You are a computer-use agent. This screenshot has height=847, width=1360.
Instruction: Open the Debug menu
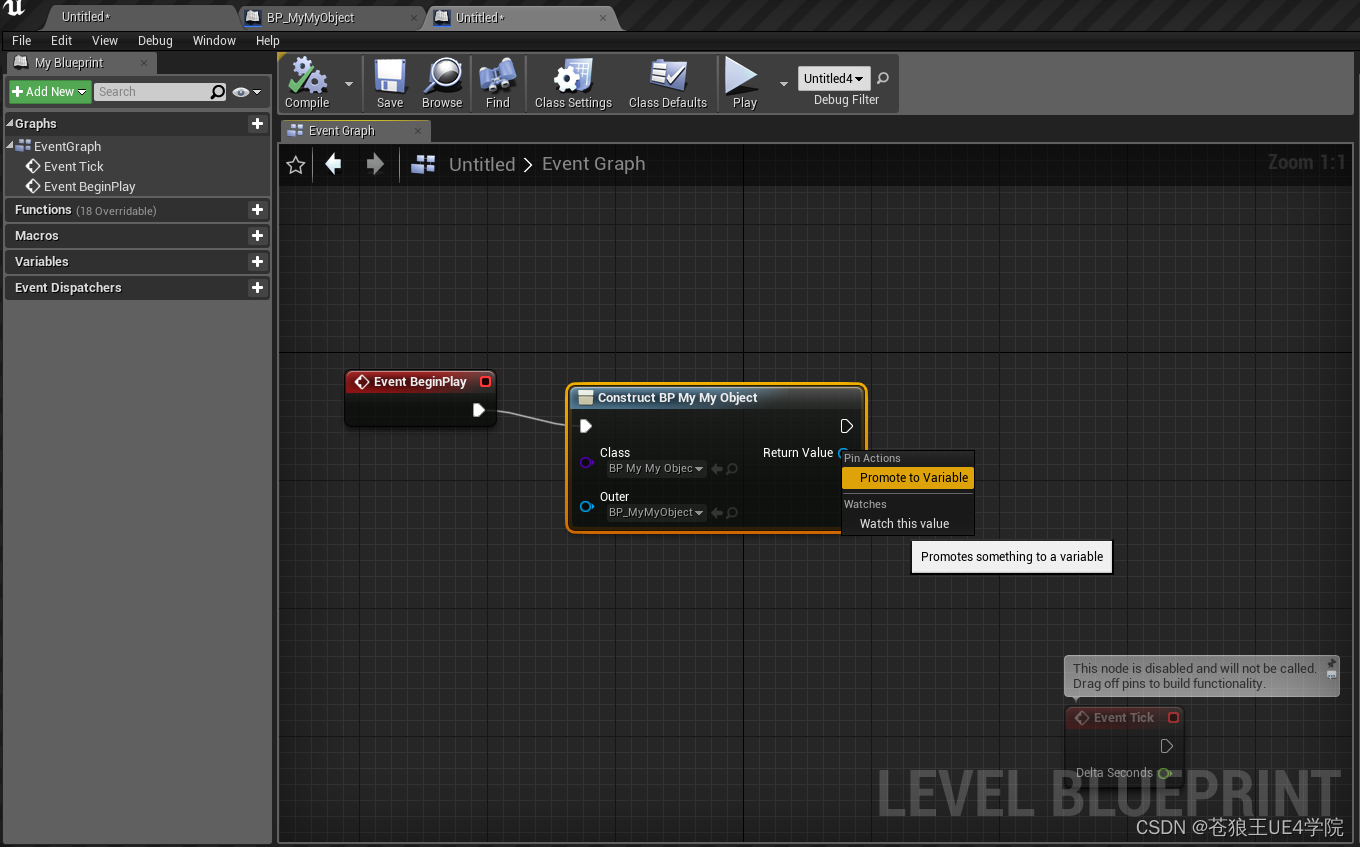click(x=155, y=40)
